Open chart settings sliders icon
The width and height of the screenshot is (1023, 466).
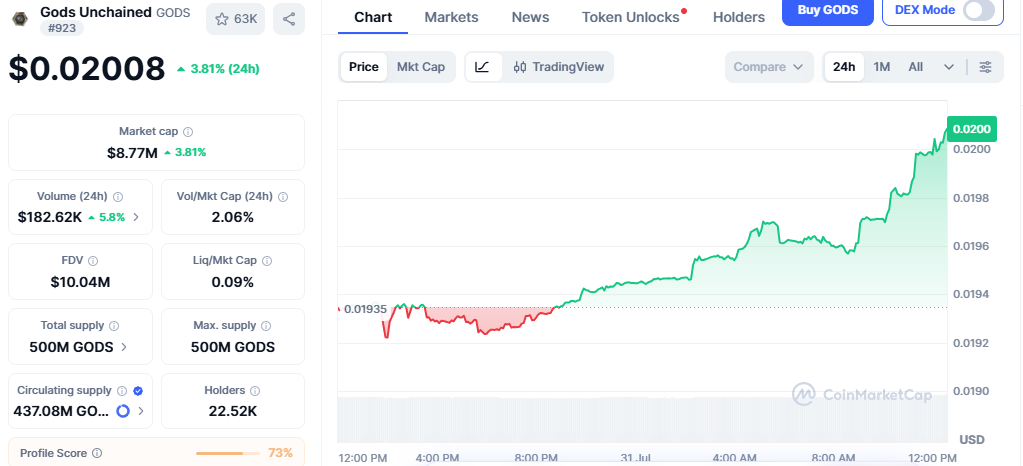pos(986,67)
